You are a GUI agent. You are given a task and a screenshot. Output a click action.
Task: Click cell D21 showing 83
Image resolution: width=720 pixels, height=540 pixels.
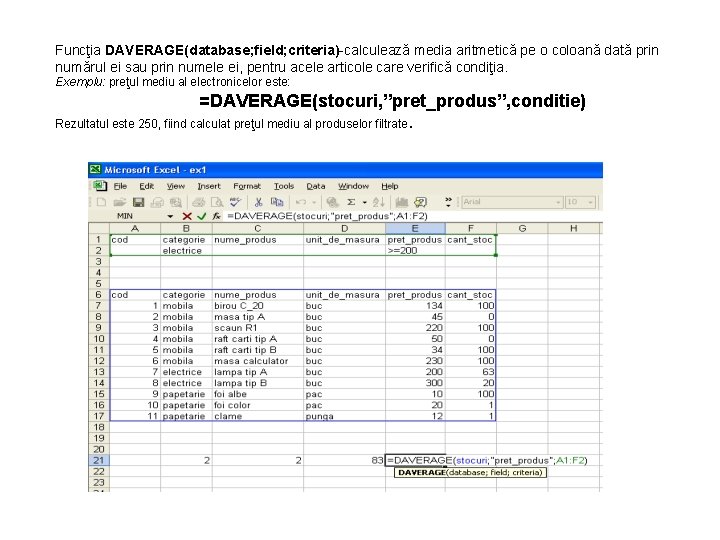344,460
